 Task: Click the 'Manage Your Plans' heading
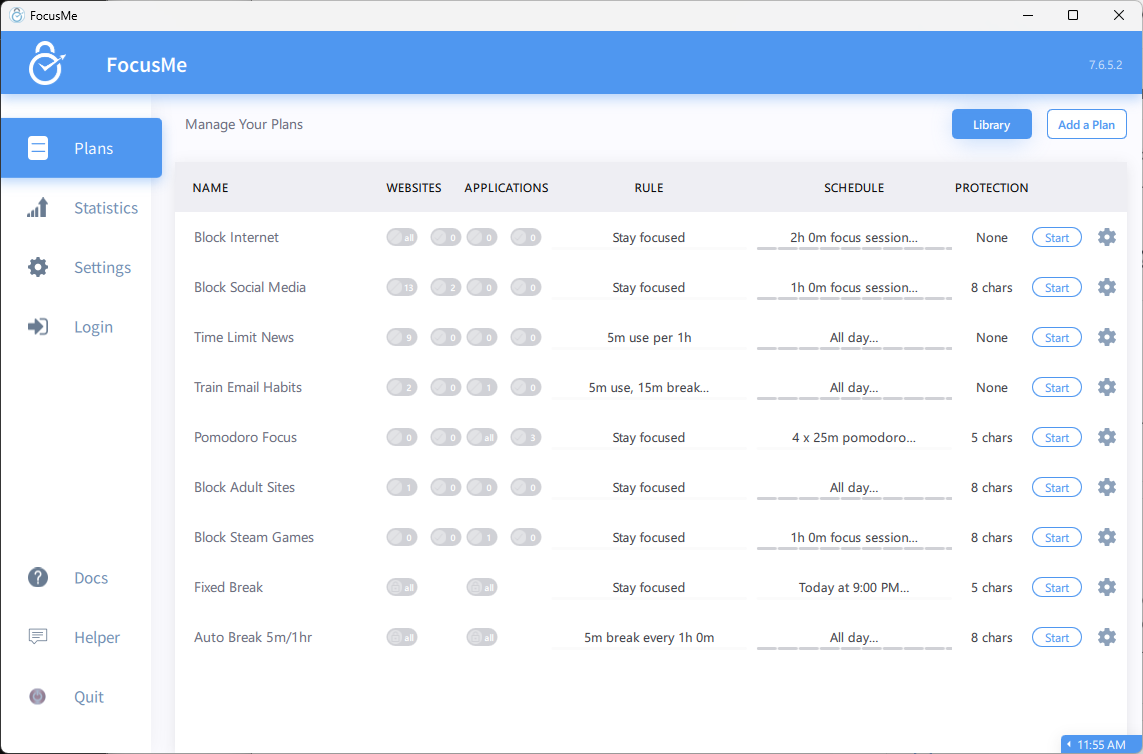[x=243, y=124]
